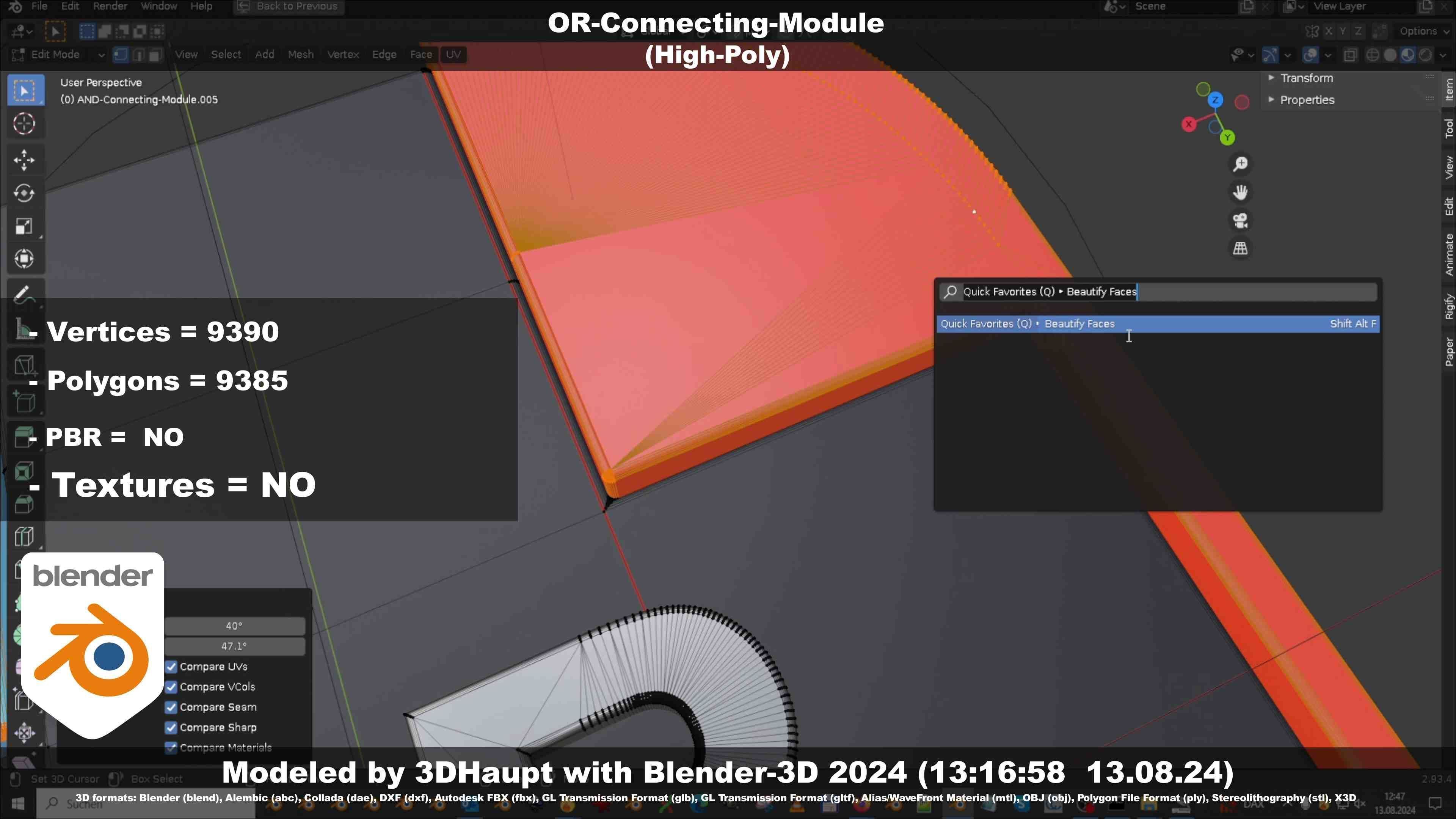The image size is (1456, 819).
Task: Adjust the 47.1° angle slider
Action: click(234, 646)
